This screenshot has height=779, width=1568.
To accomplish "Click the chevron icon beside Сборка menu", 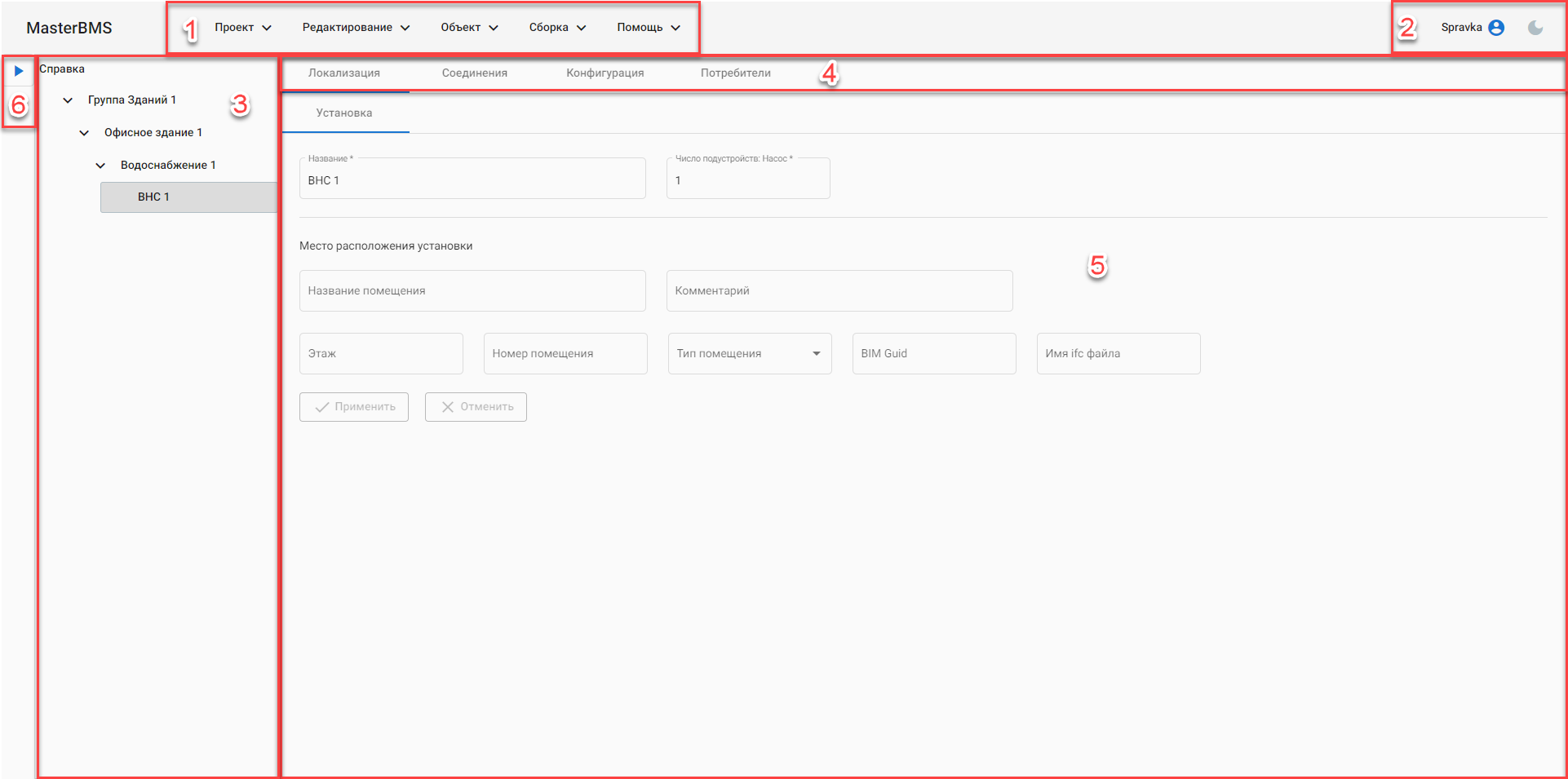I will click(581, 27).
